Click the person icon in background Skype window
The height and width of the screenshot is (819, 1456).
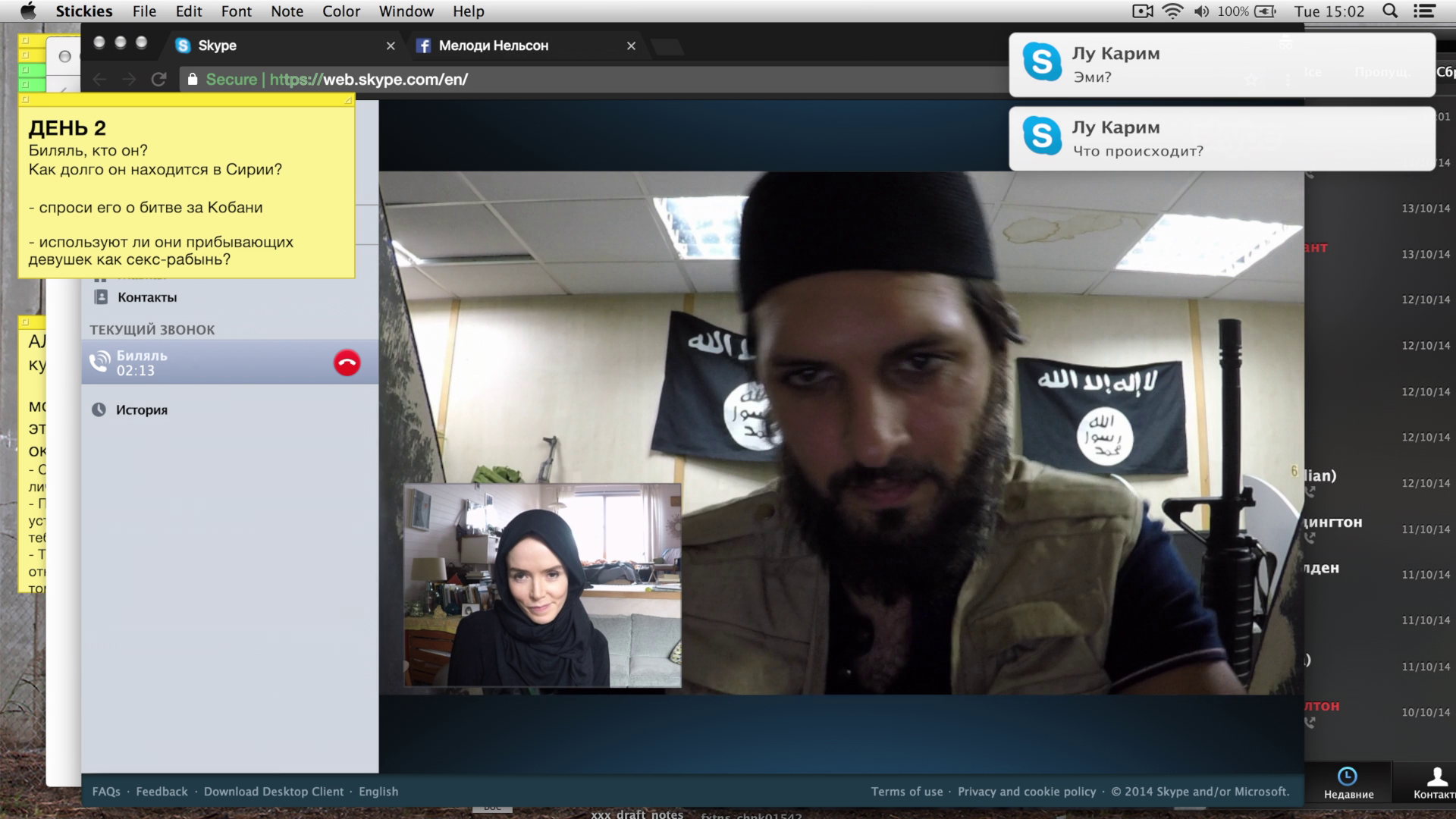point(1436,776)
